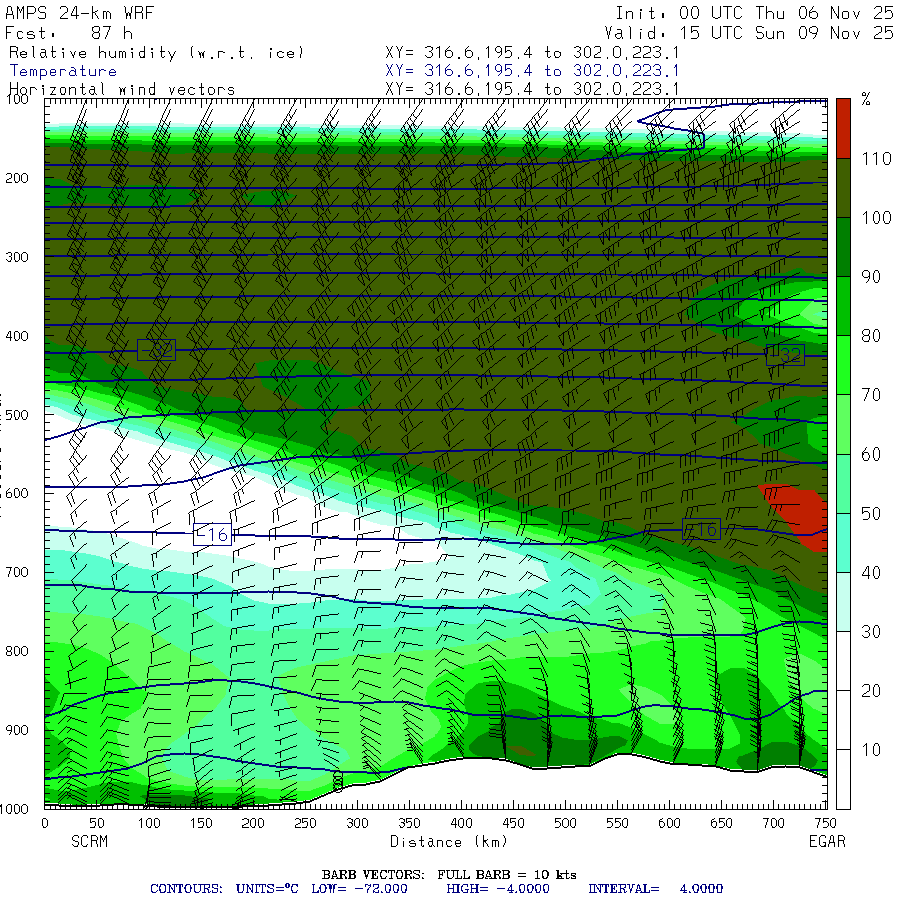Click the SCRM station label
The image size is (900, 900).
pos(90,841)
